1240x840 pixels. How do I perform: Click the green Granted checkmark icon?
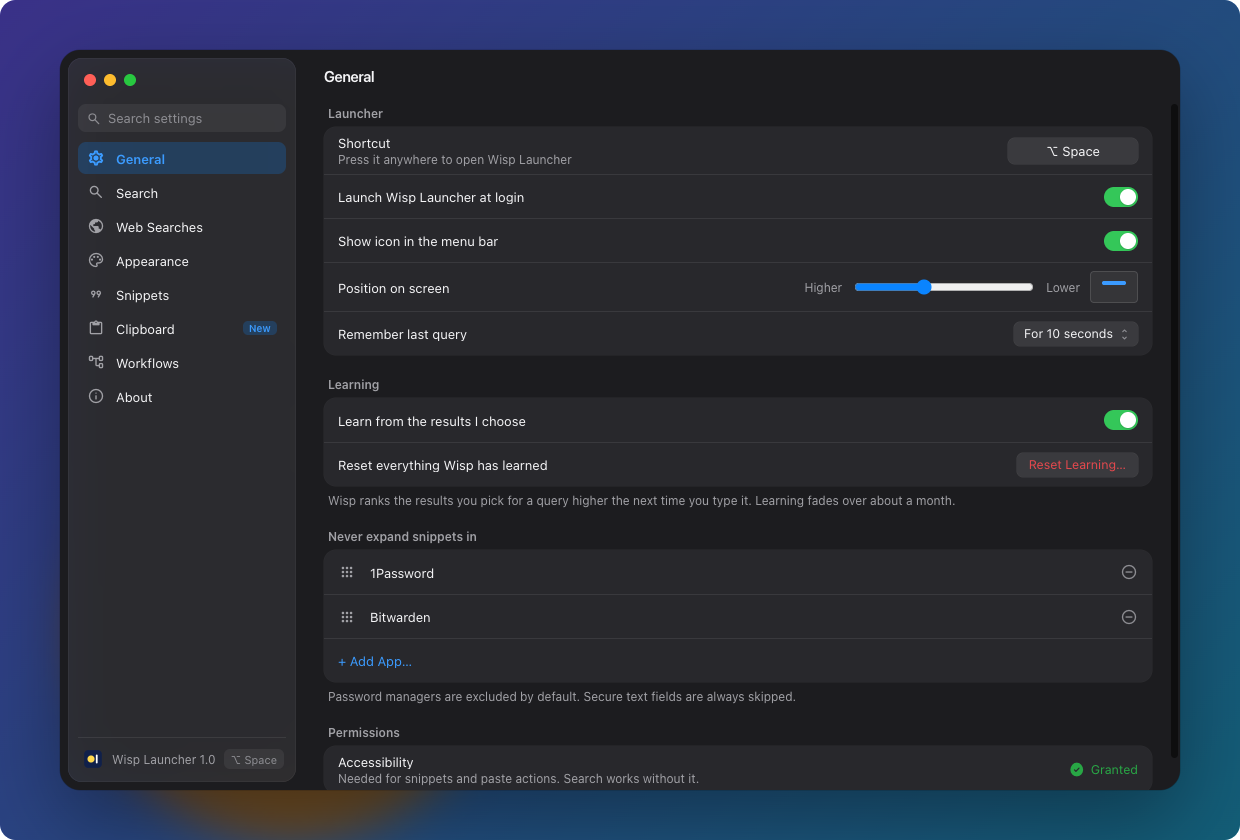point(1077,769)
